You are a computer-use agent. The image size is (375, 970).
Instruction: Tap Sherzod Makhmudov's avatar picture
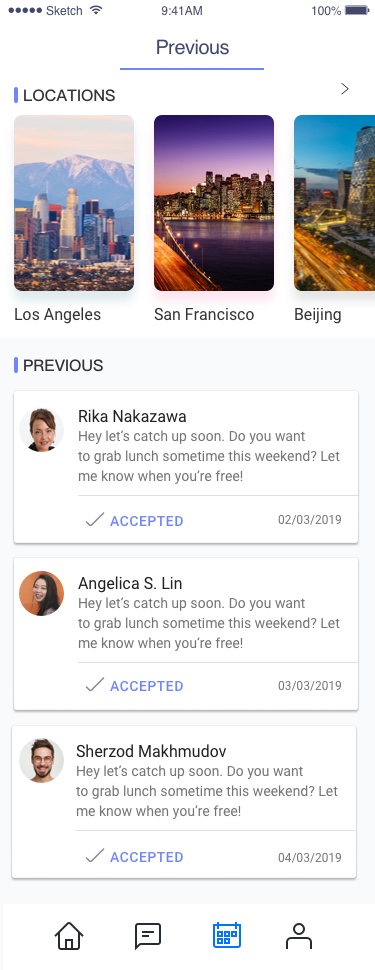41,760
